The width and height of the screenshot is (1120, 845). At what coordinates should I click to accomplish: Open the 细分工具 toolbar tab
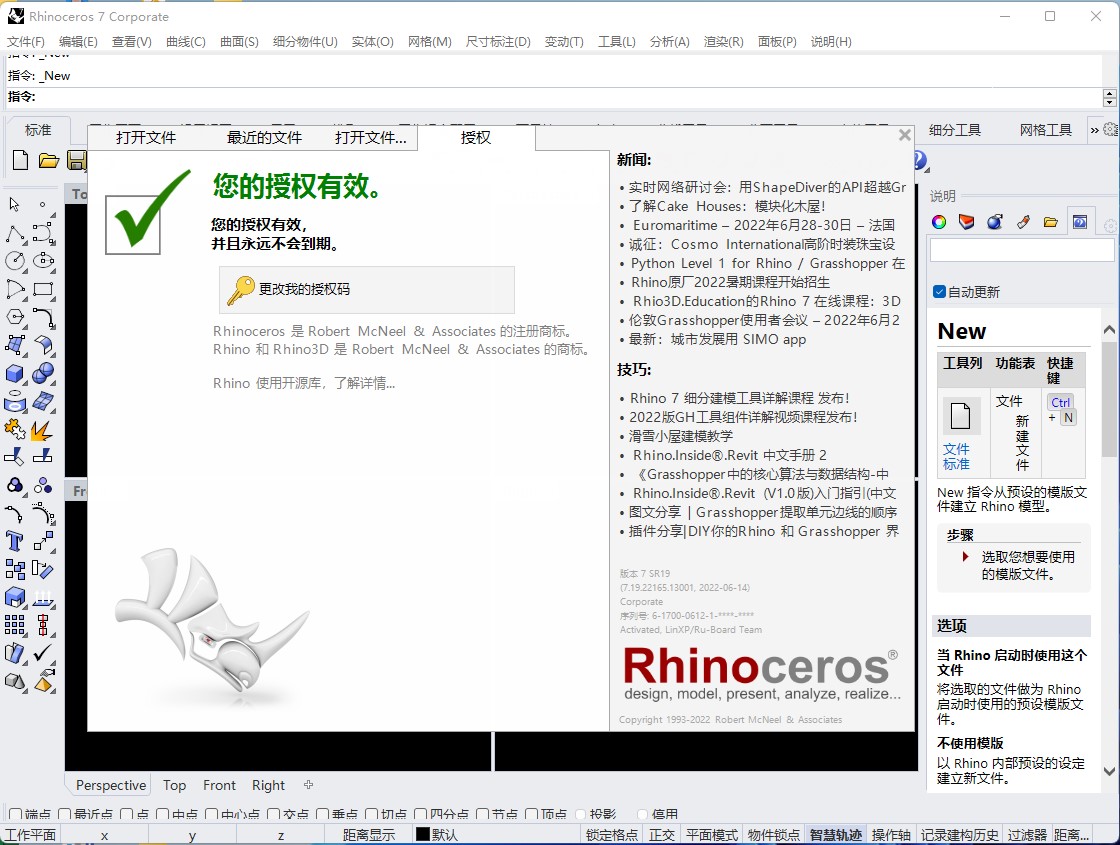pos(955,130)
